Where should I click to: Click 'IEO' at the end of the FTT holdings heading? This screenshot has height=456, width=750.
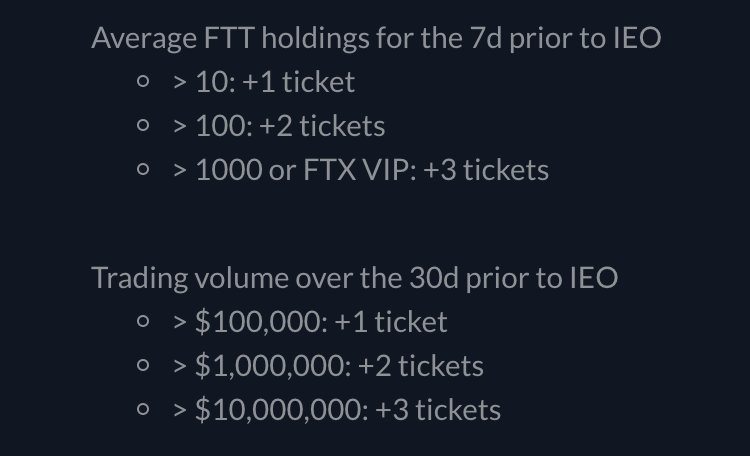click(637, 38)
